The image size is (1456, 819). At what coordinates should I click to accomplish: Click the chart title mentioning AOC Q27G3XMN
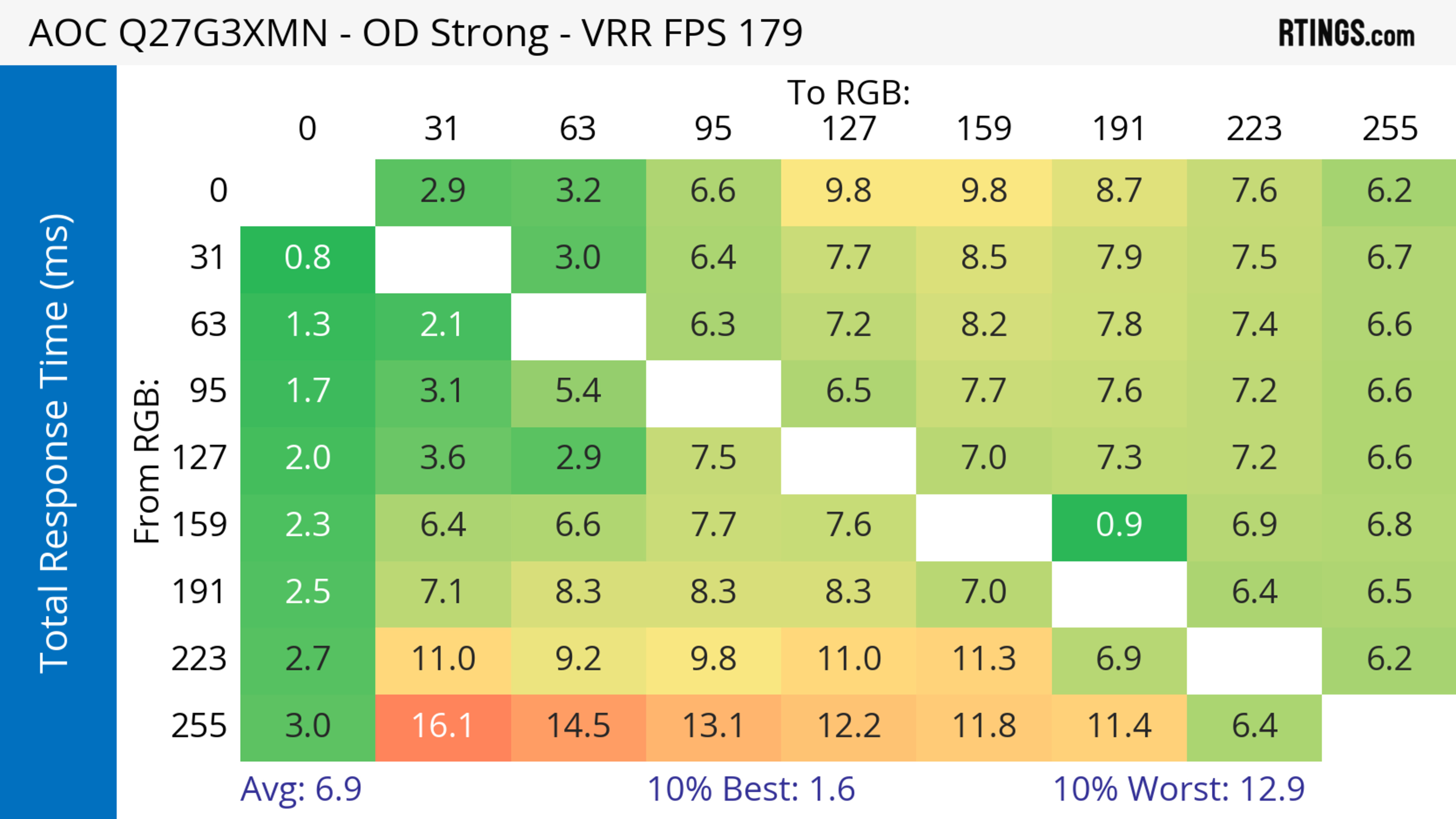[416, 33]
